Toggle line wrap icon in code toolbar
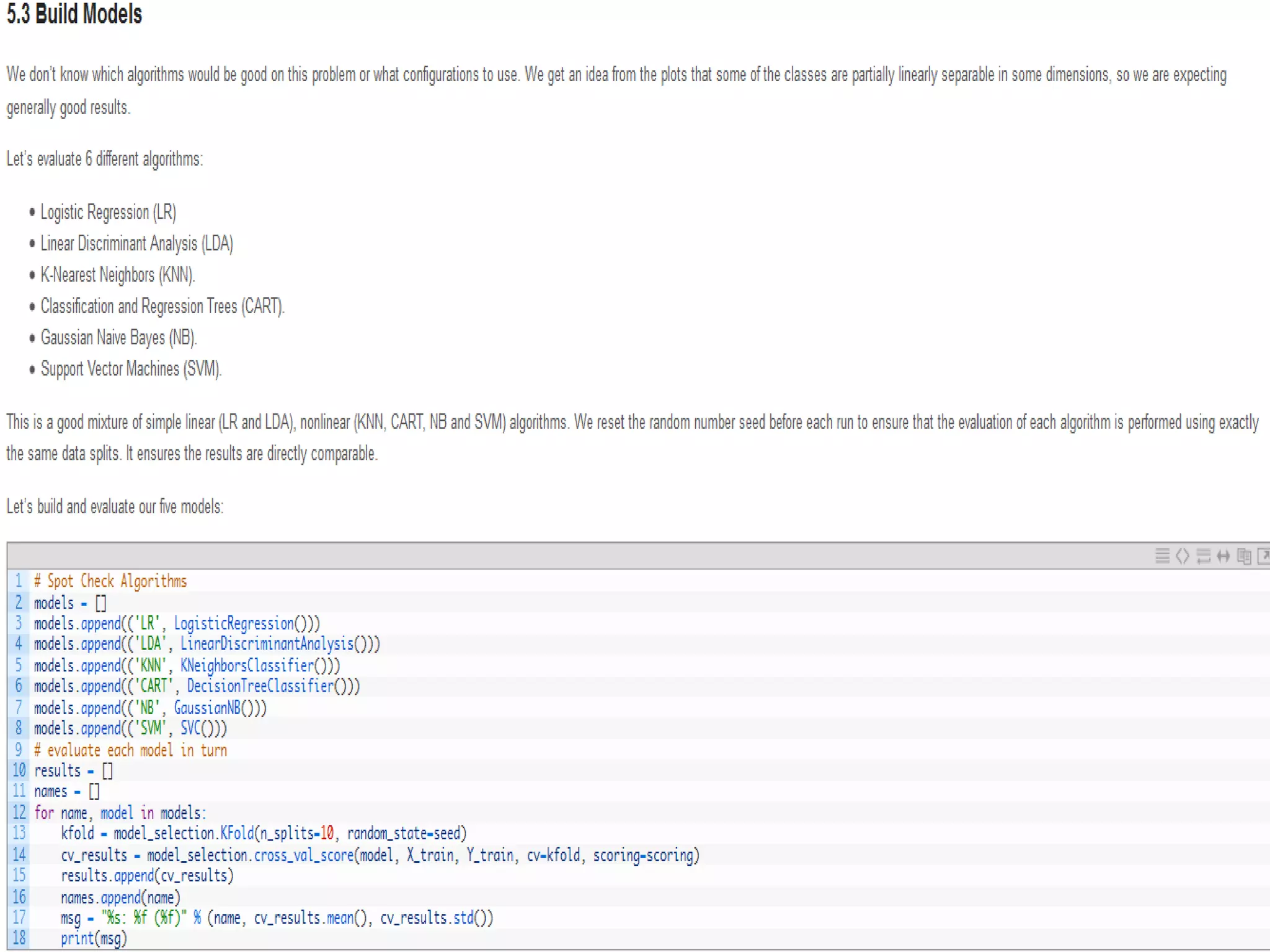The image size is (1270, 952). (1203, 556)
